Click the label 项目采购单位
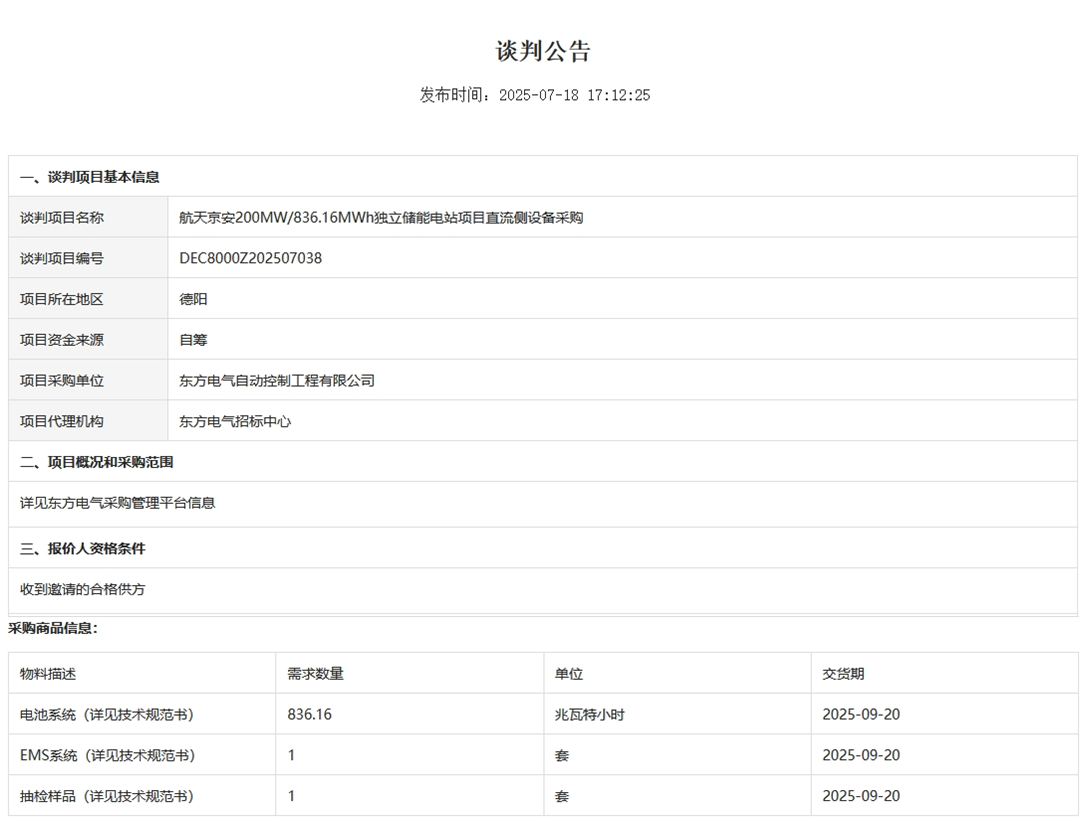1082x820 pixels. [61, 381]
